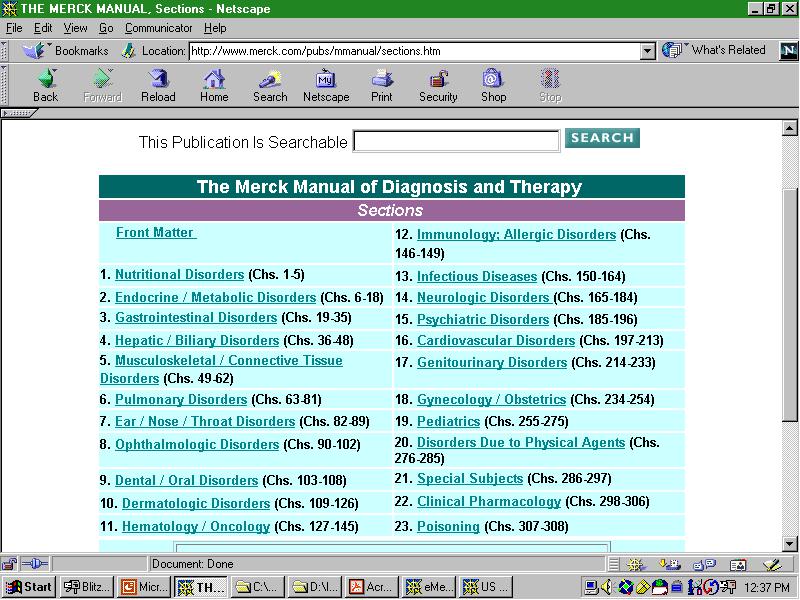
Task: Open the Netscape Search toolbar icon
Action: [270, 85]
